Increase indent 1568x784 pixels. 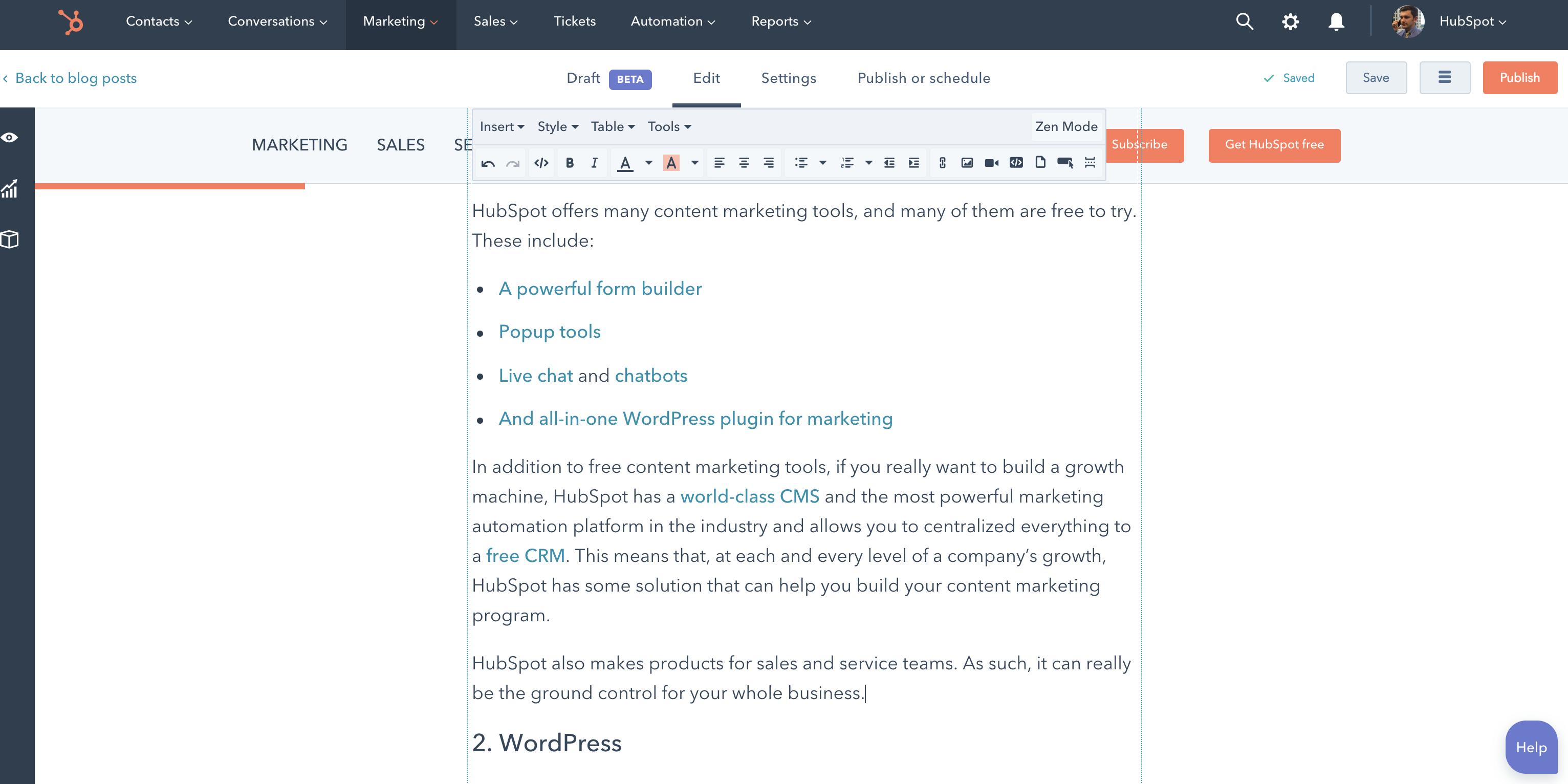913,163
